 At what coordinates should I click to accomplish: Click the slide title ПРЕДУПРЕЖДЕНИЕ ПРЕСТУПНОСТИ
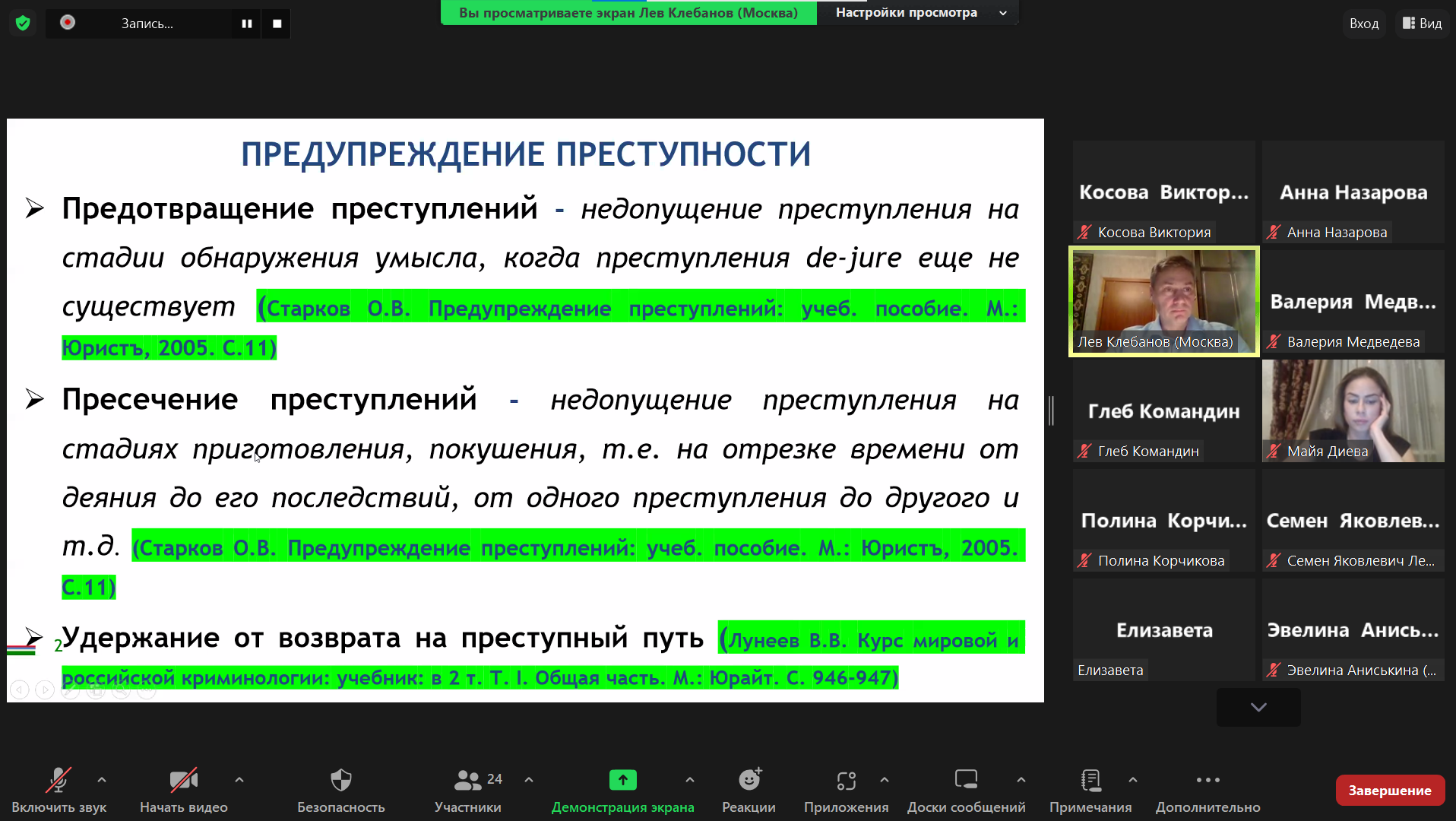pos(526,154)
